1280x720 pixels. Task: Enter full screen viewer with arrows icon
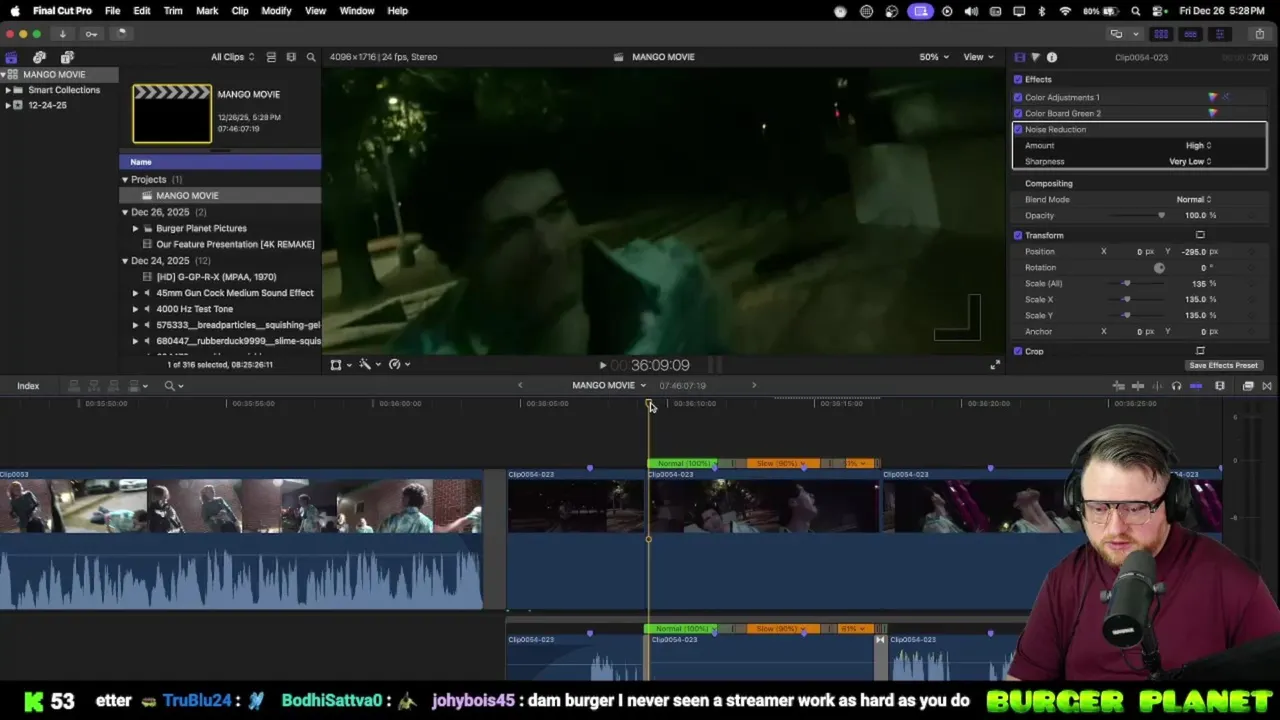point(994,365)
